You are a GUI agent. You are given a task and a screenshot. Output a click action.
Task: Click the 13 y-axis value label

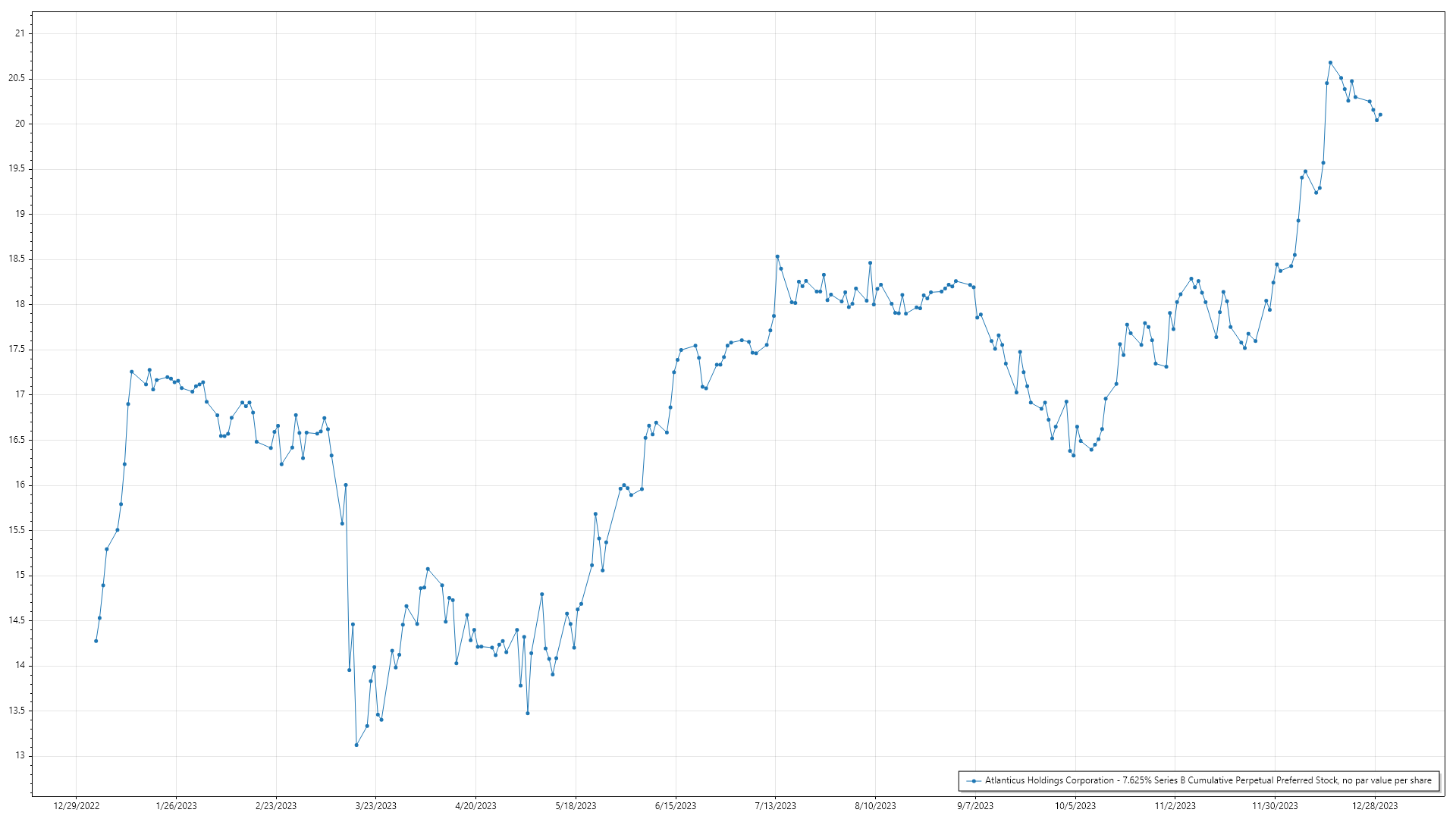point(20,756)
